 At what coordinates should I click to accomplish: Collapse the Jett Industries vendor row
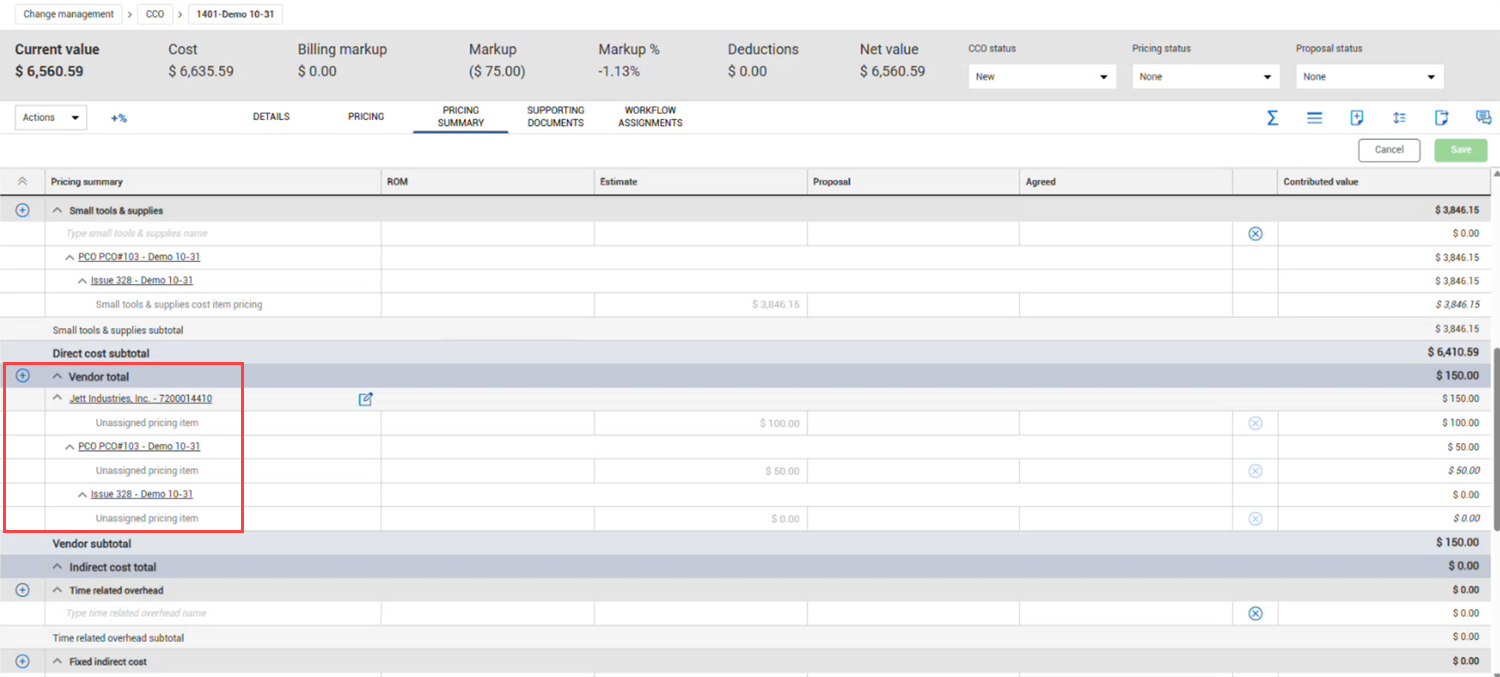pos(57,398)
